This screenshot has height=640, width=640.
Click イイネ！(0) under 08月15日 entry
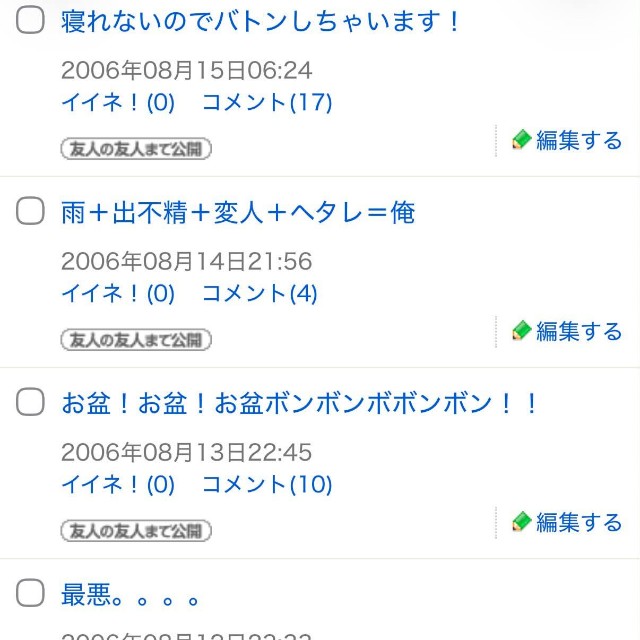point(118,102)
